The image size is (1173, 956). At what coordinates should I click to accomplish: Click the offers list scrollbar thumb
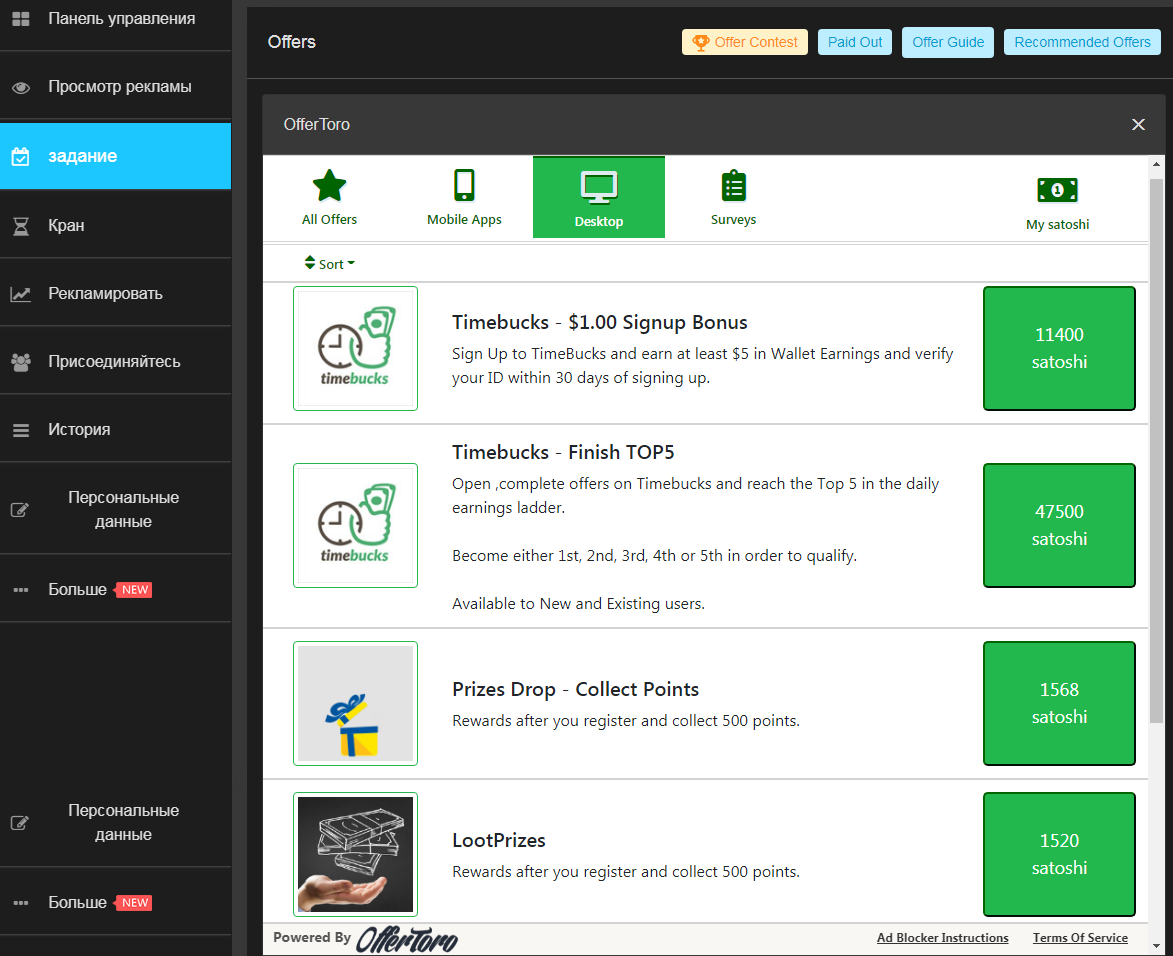coord(1157,451)
